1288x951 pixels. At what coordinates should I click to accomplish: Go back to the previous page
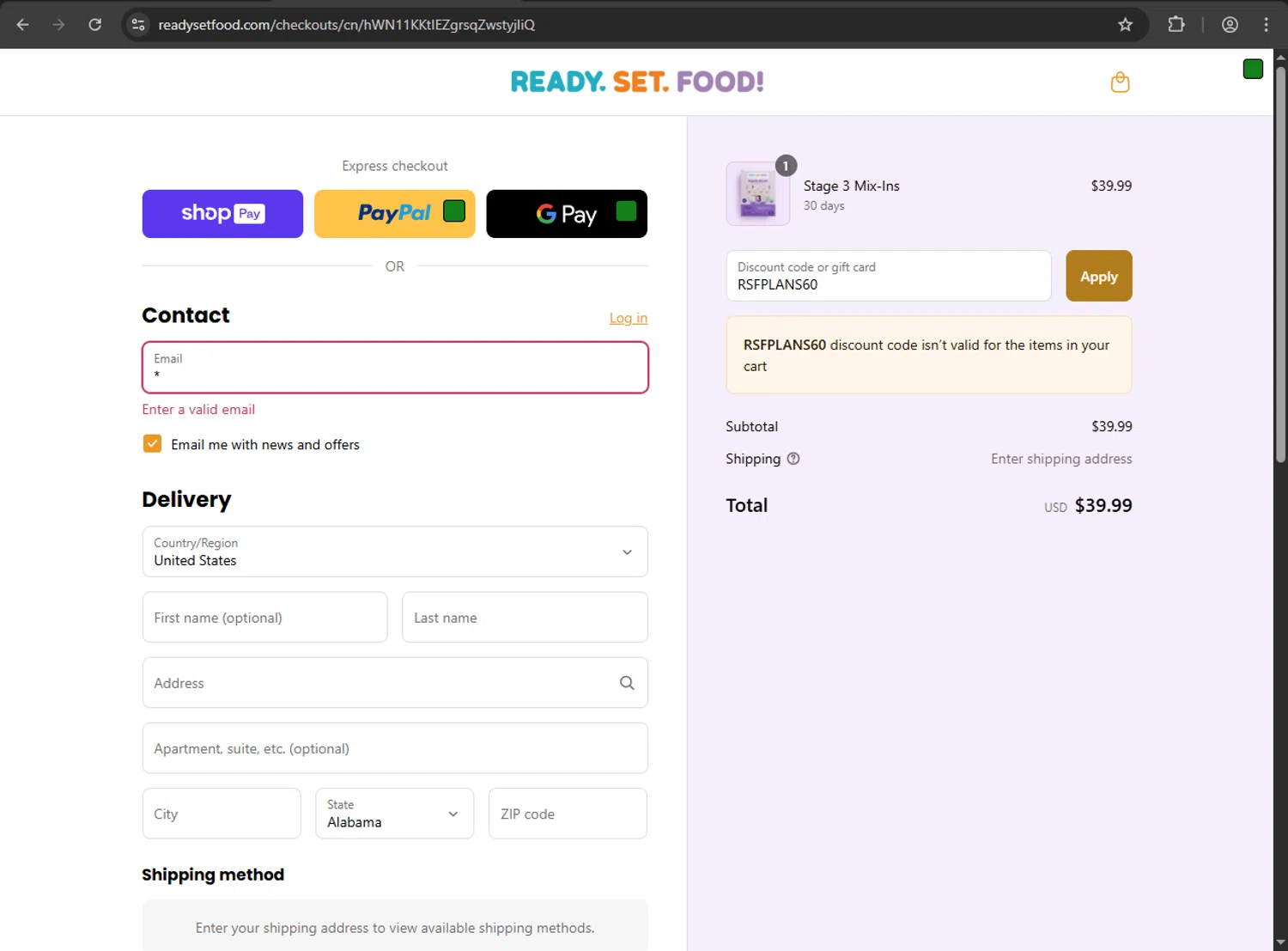pyautogui.click(x=23, y=25)
